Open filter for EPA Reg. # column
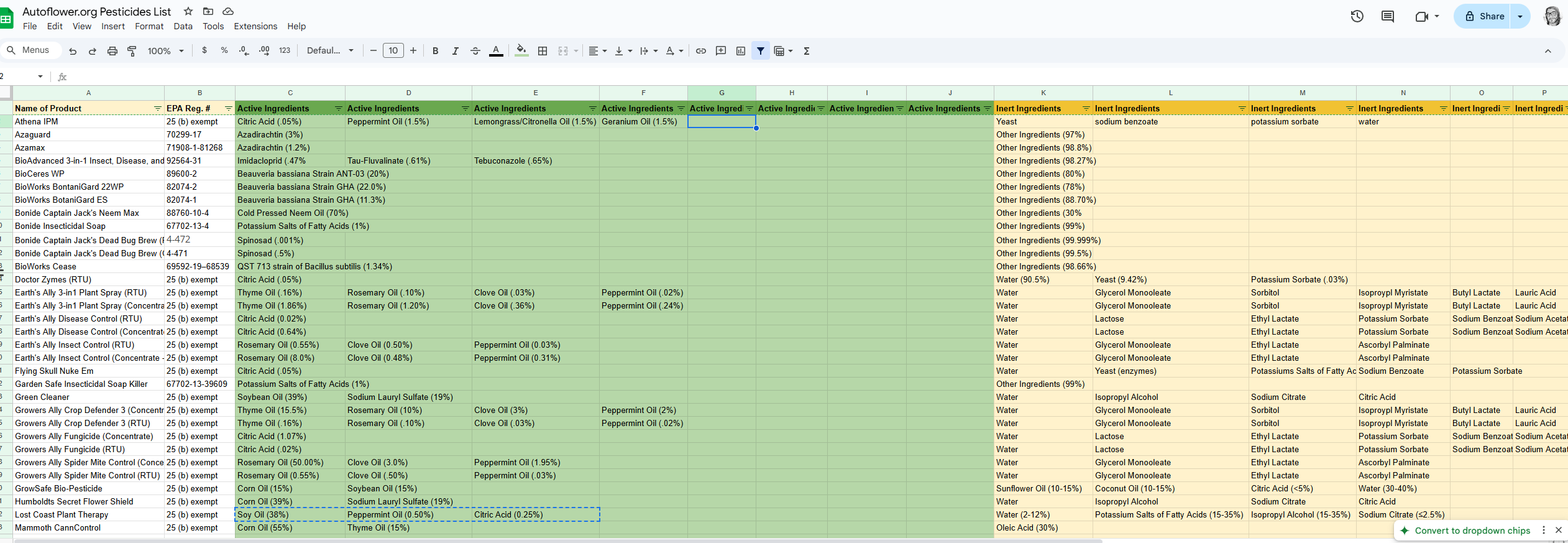 pyautogui.click(x=228, y=108)
